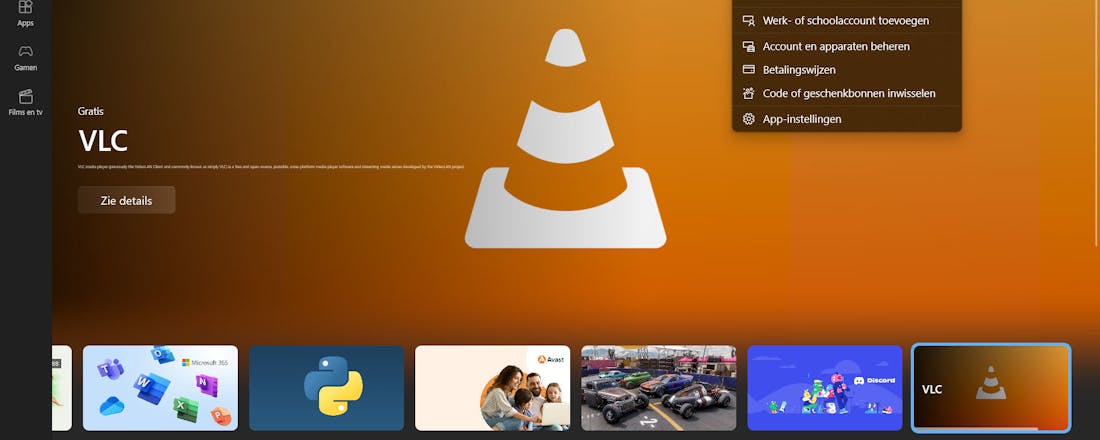Click the VLC title heading
This screenshot has height=440, width=1100.
(103, 141)
